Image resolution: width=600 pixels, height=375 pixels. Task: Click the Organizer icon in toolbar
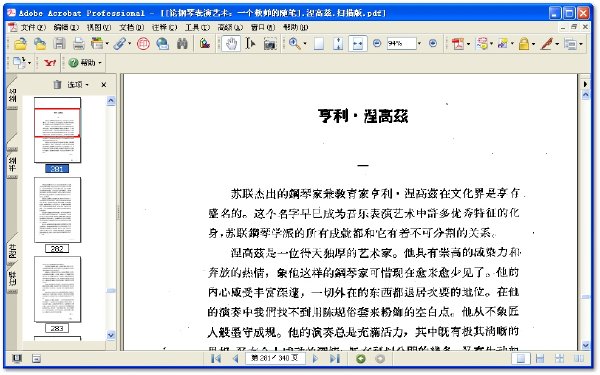click(97, 44)
